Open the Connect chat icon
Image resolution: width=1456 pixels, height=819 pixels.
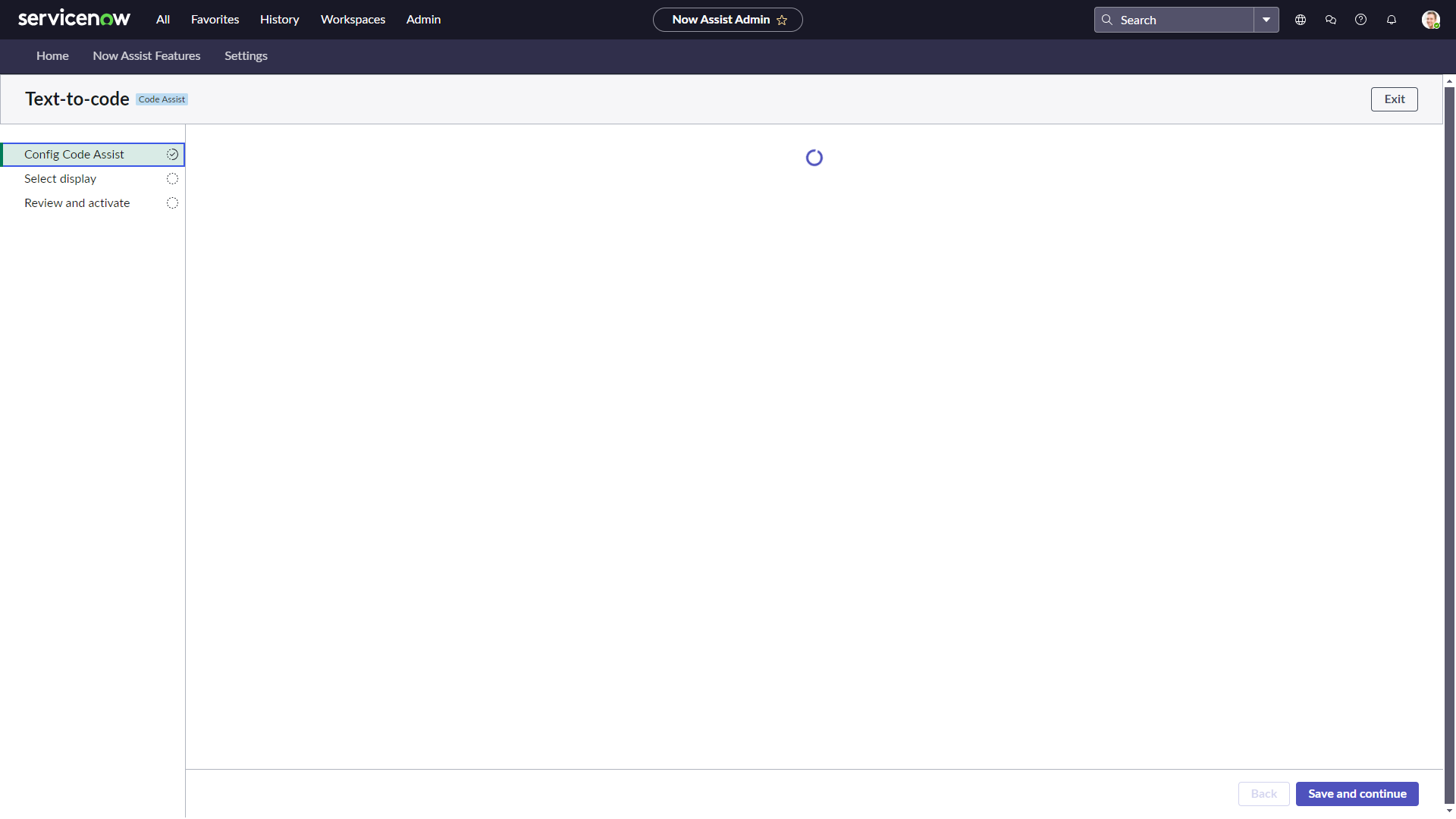1331,20
